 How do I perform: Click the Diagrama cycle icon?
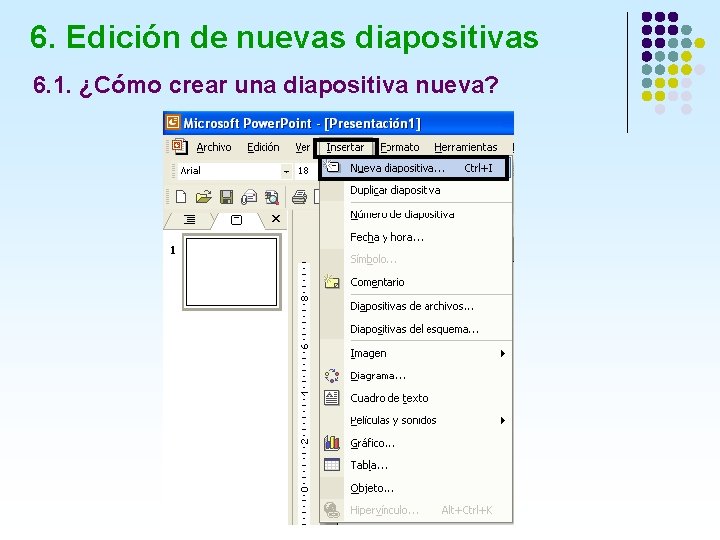tap(332, 376)
